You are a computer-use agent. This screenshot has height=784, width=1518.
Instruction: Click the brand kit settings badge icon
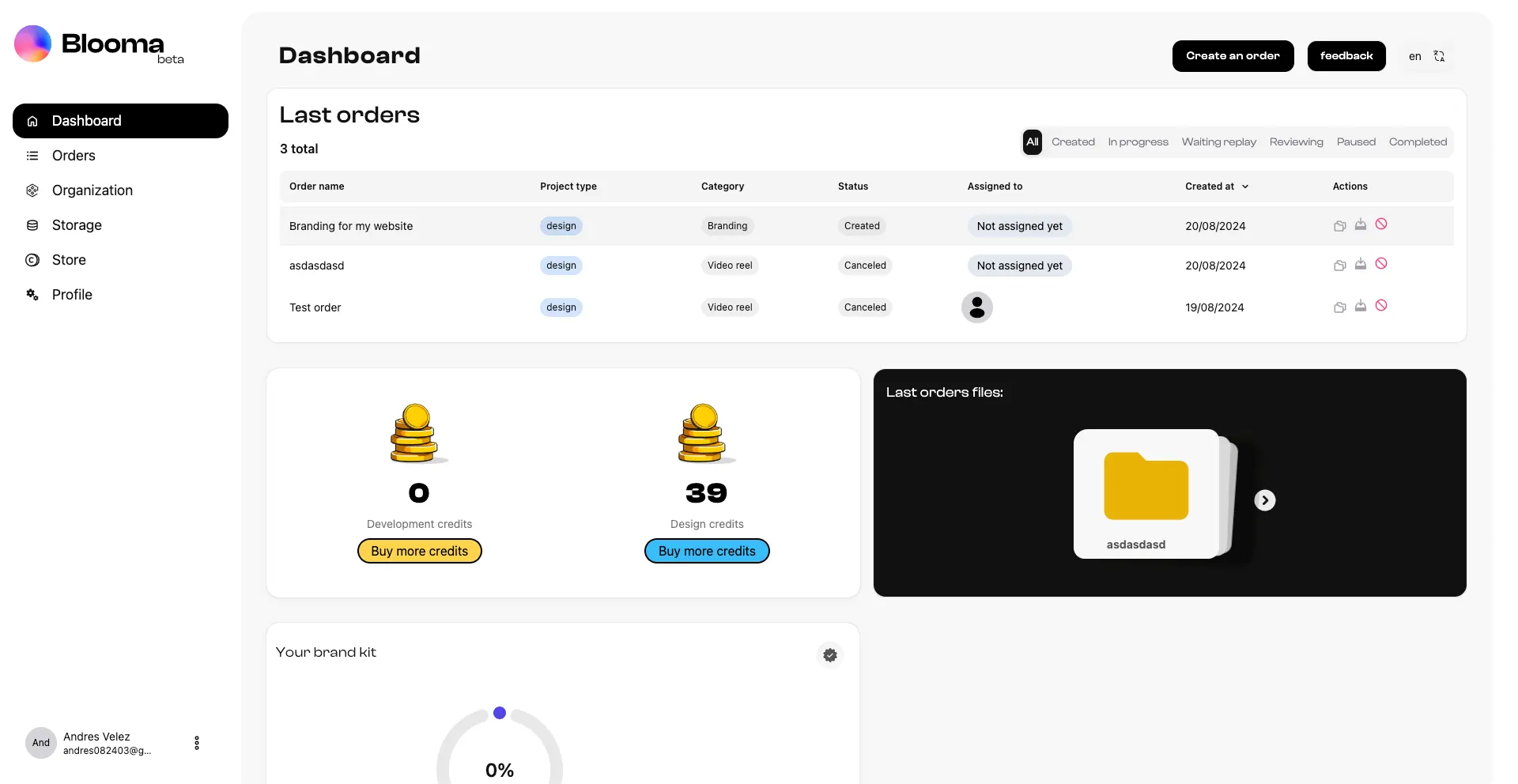[830, 655]
